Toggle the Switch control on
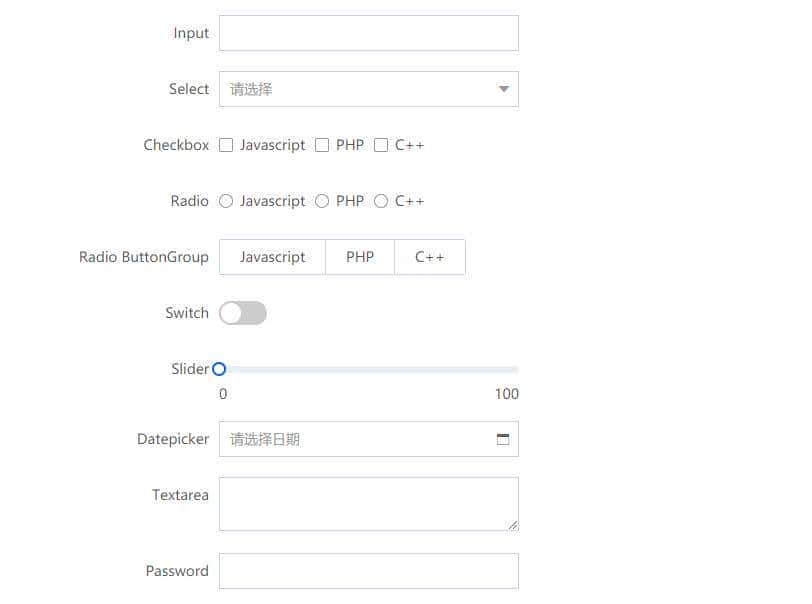The width and height of the screenshot is (812, 604). click(242, 313)
